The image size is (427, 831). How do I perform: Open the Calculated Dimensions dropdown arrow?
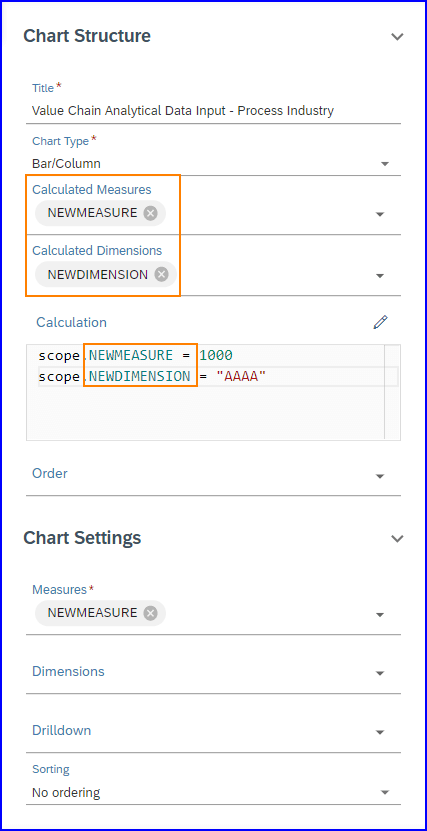(380, 276)
